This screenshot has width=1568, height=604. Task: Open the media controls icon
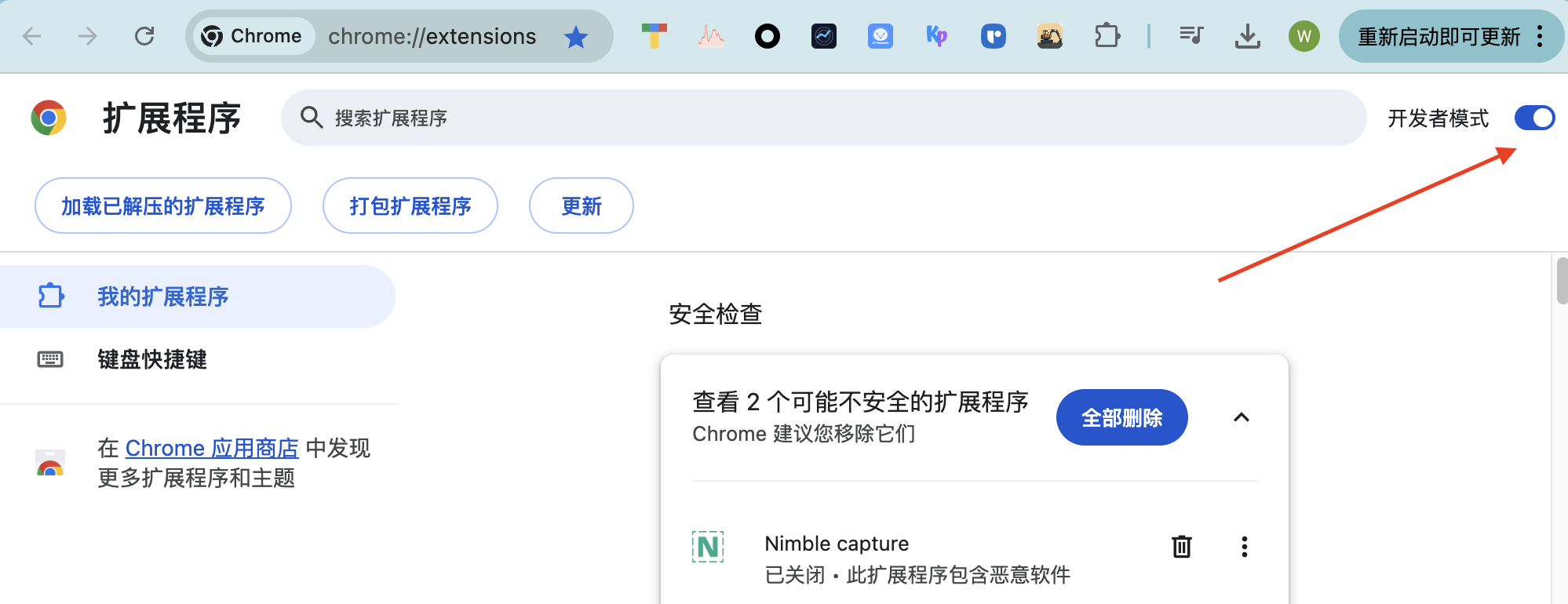(x=1191, y=36)
